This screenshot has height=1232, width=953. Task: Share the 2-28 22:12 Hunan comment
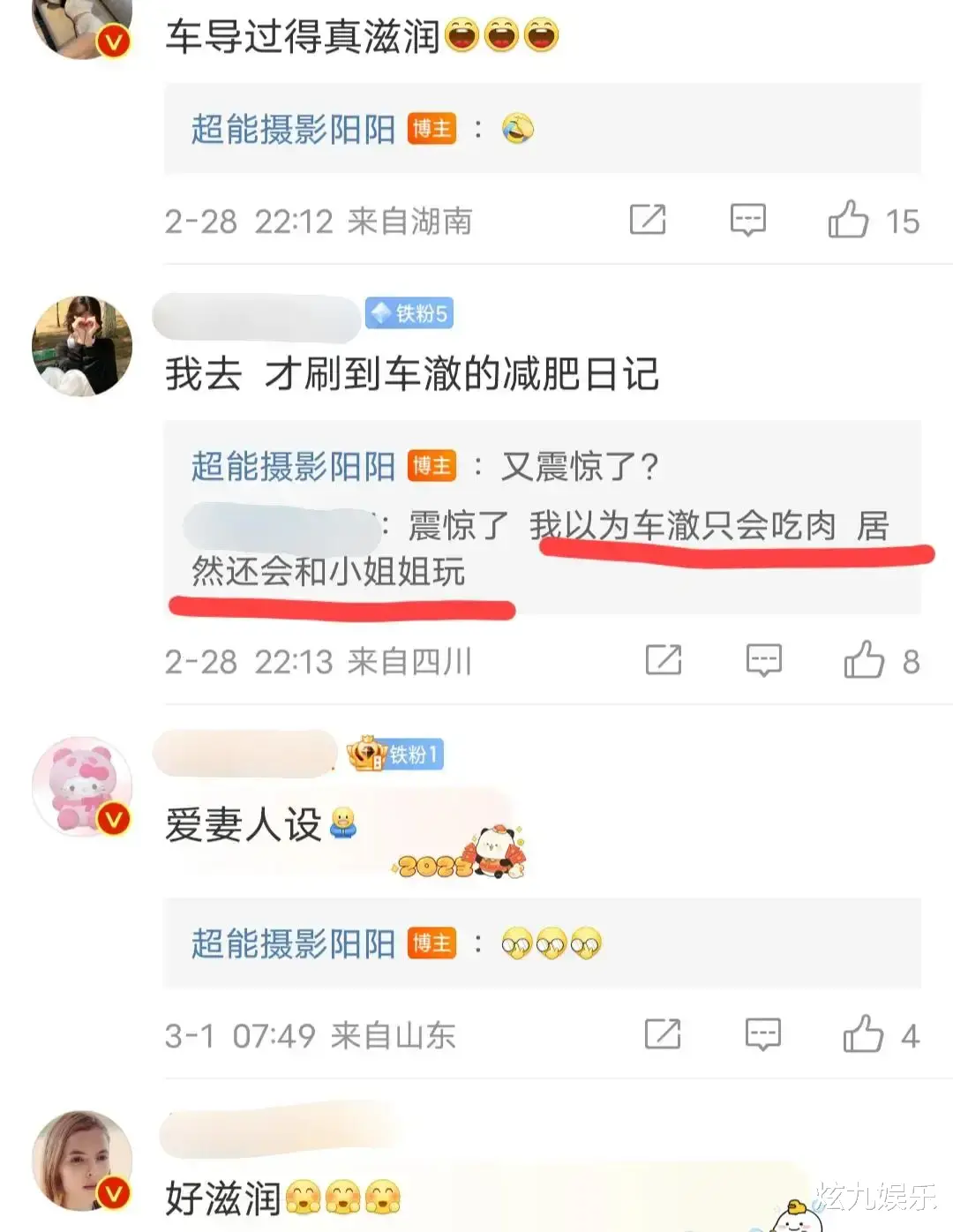click(x=648, y=220)
